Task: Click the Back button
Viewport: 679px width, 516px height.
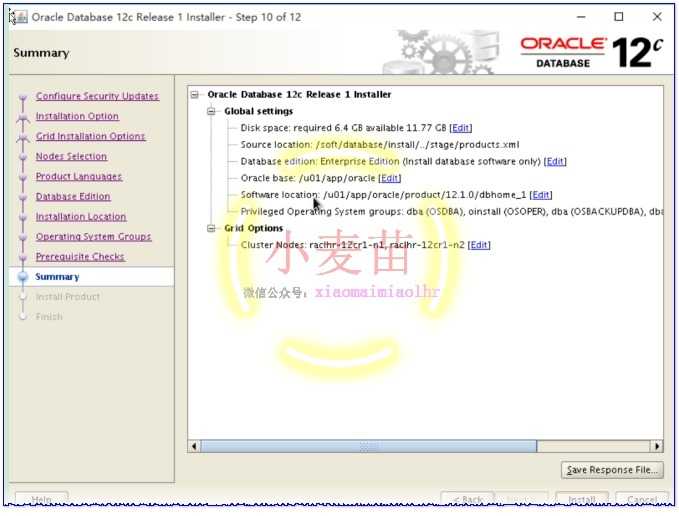Action: tap(468, 500)
